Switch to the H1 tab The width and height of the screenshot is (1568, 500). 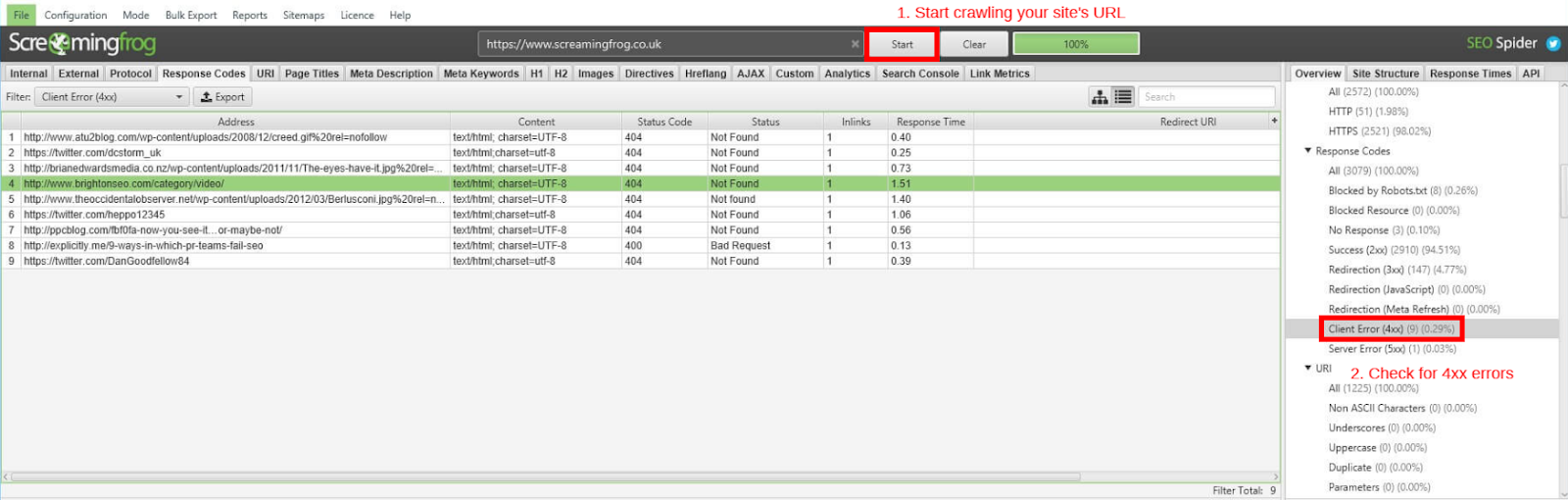(x=536, y=74)
